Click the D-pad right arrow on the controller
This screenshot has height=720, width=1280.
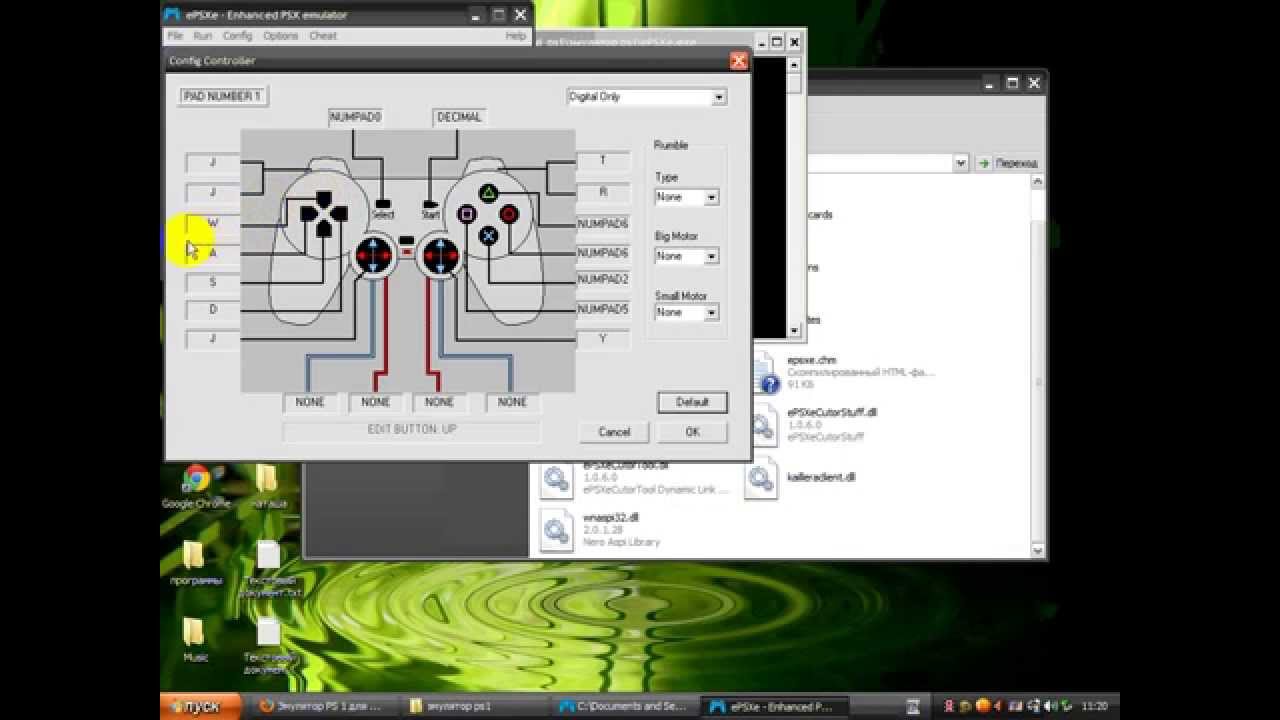(339, 213)
